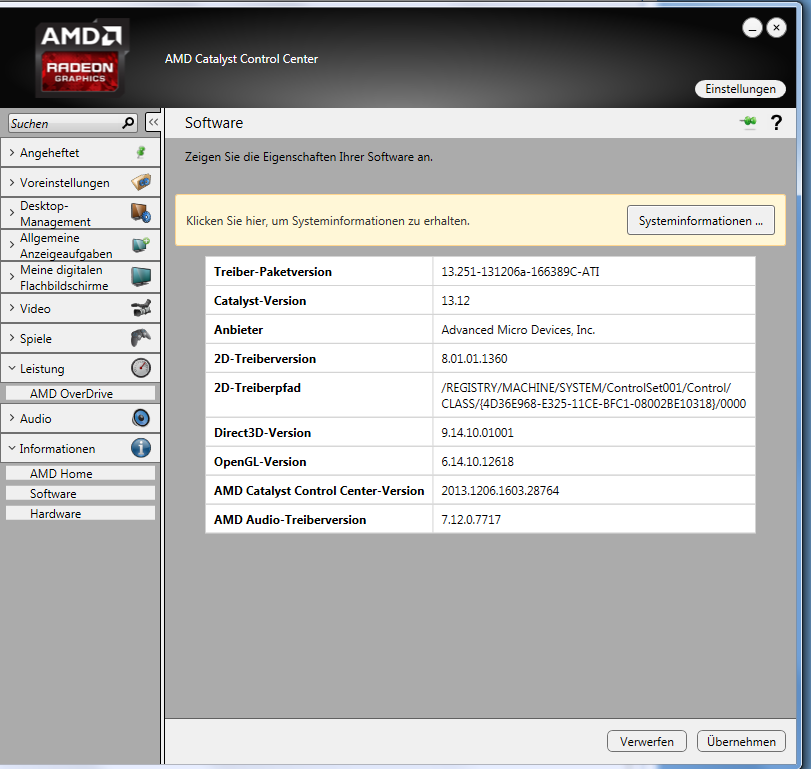Image resolution: width=811 pixels, height=769 pixels.
Task: Open the AMD Home page
Action: pyautogui.click(x=80, y=473)
